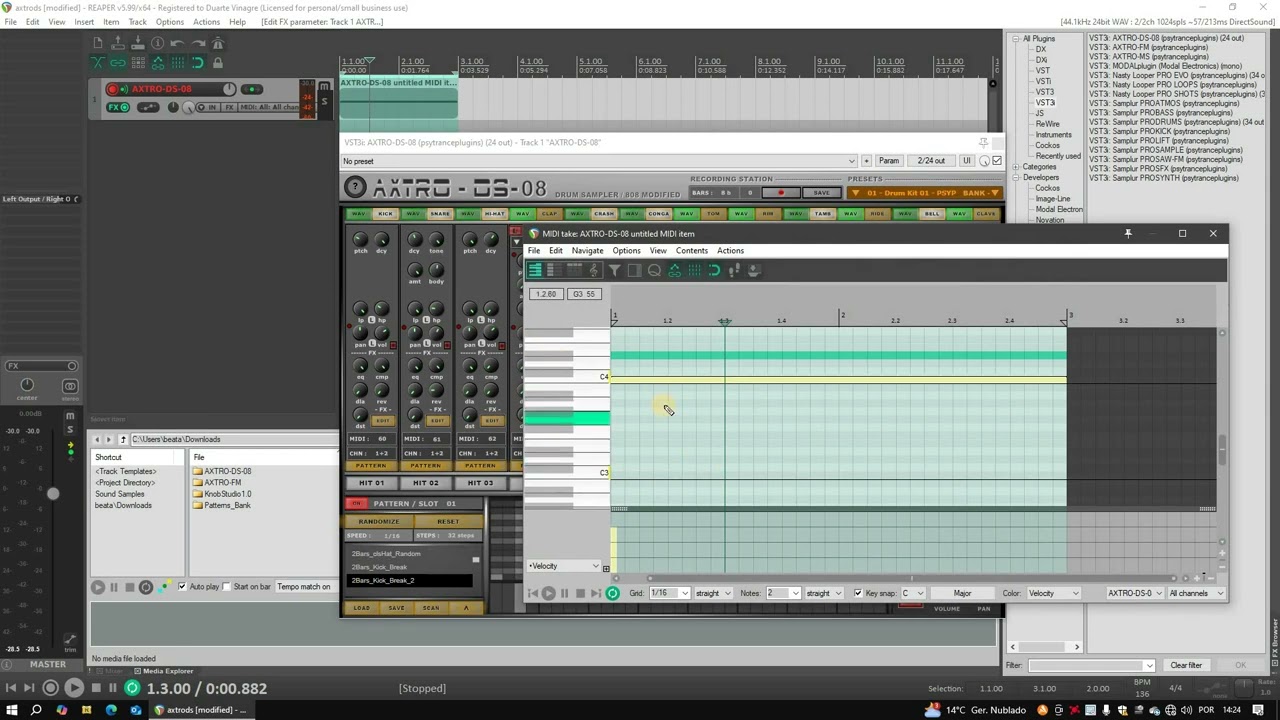Undo last action in main toolbar

coord(178,43)
